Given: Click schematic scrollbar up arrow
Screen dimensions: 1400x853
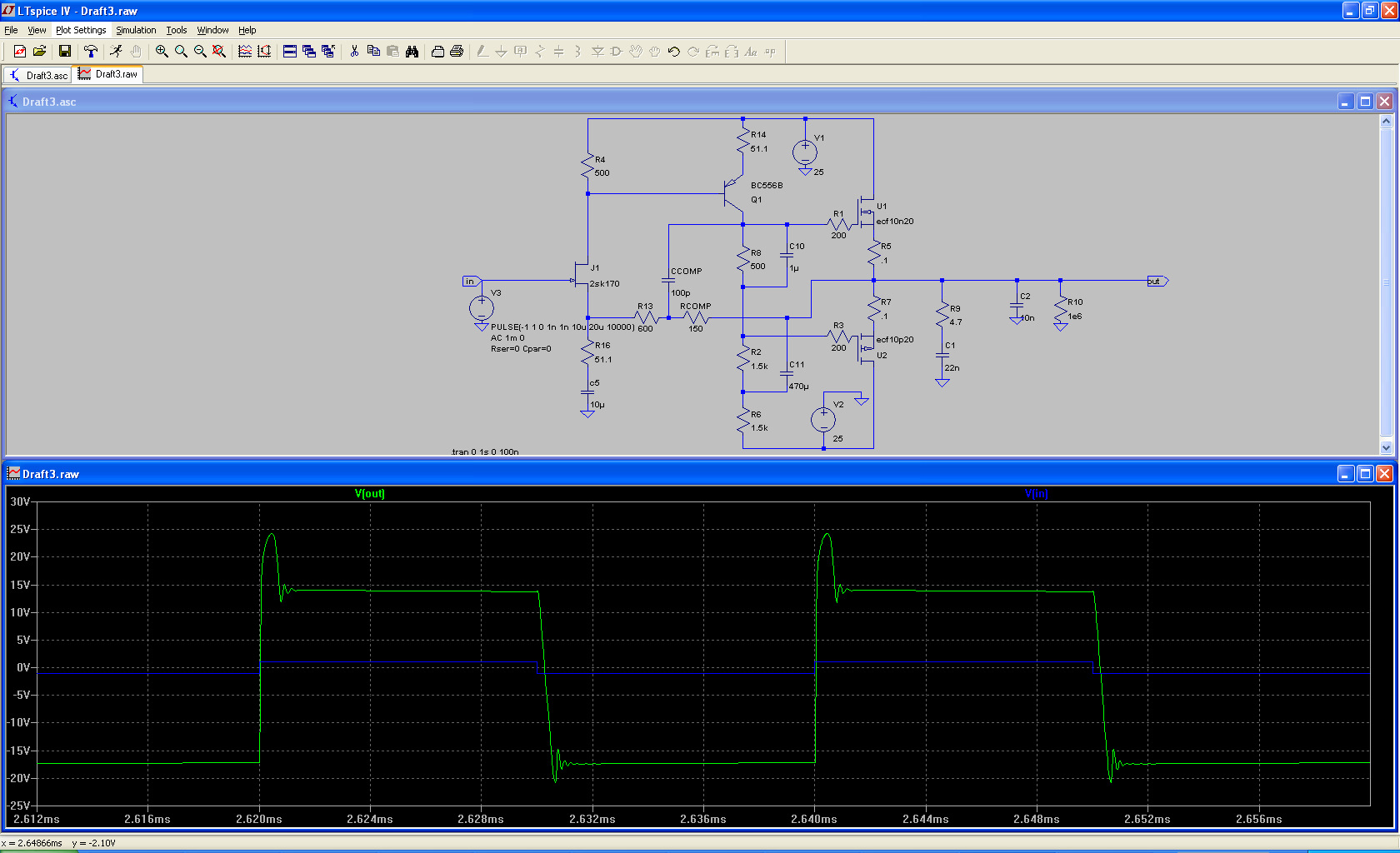Looking at the screenshot, I should click(x=1387, y=122).
